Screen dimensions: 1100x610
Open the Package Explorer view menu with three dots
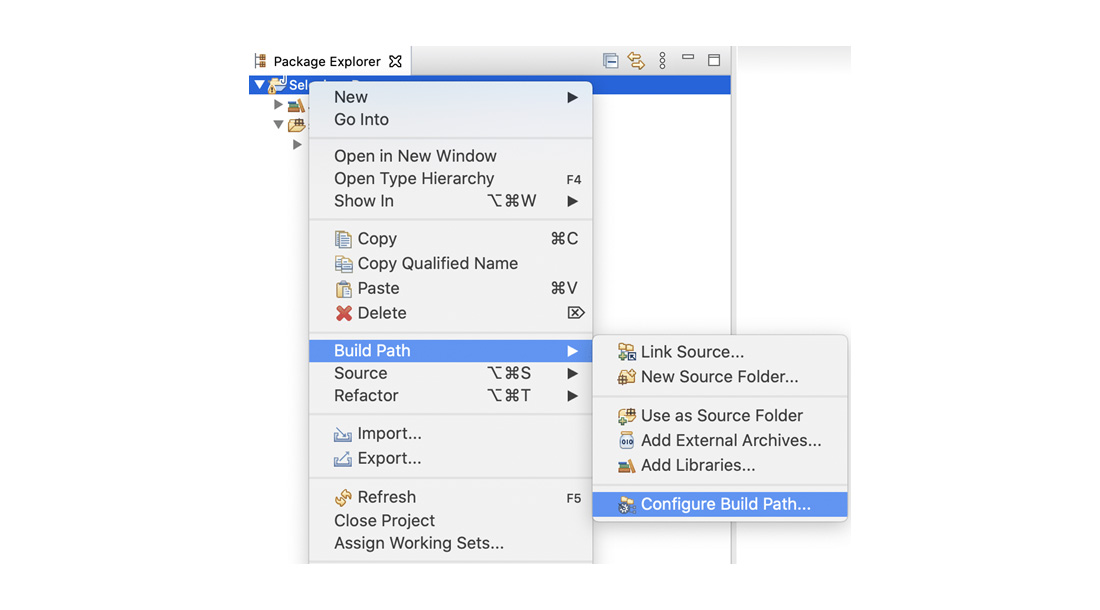pos(662,60)
